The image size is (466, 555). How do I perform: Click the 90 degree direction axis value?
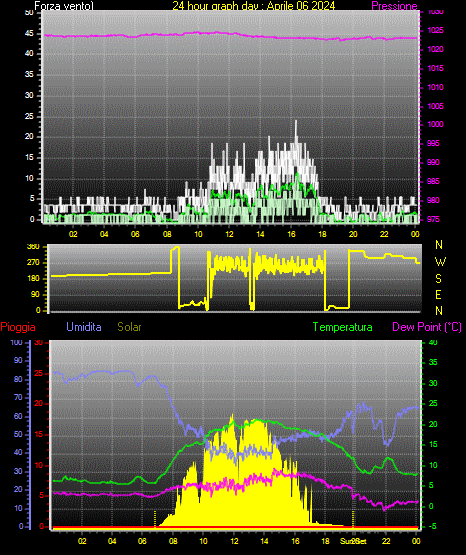(x=35, y=294)
